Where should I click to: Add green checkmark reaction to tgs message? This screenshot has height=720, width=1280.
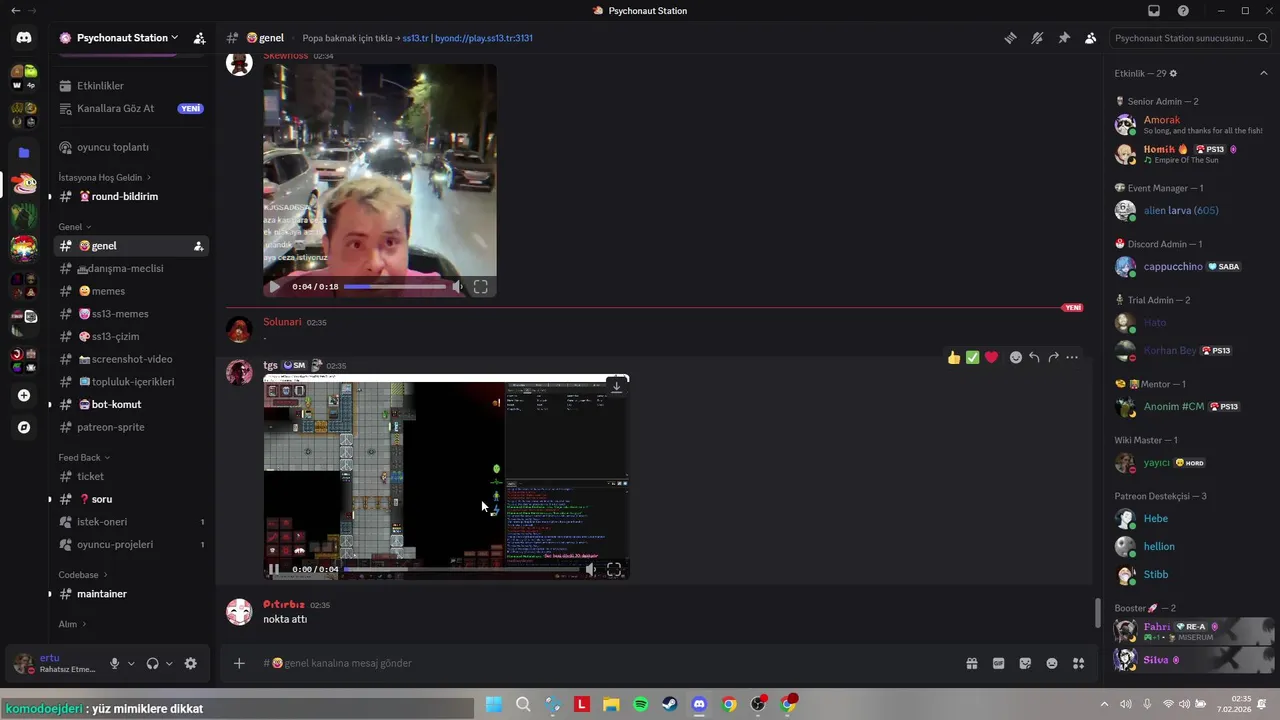(973, 357)
